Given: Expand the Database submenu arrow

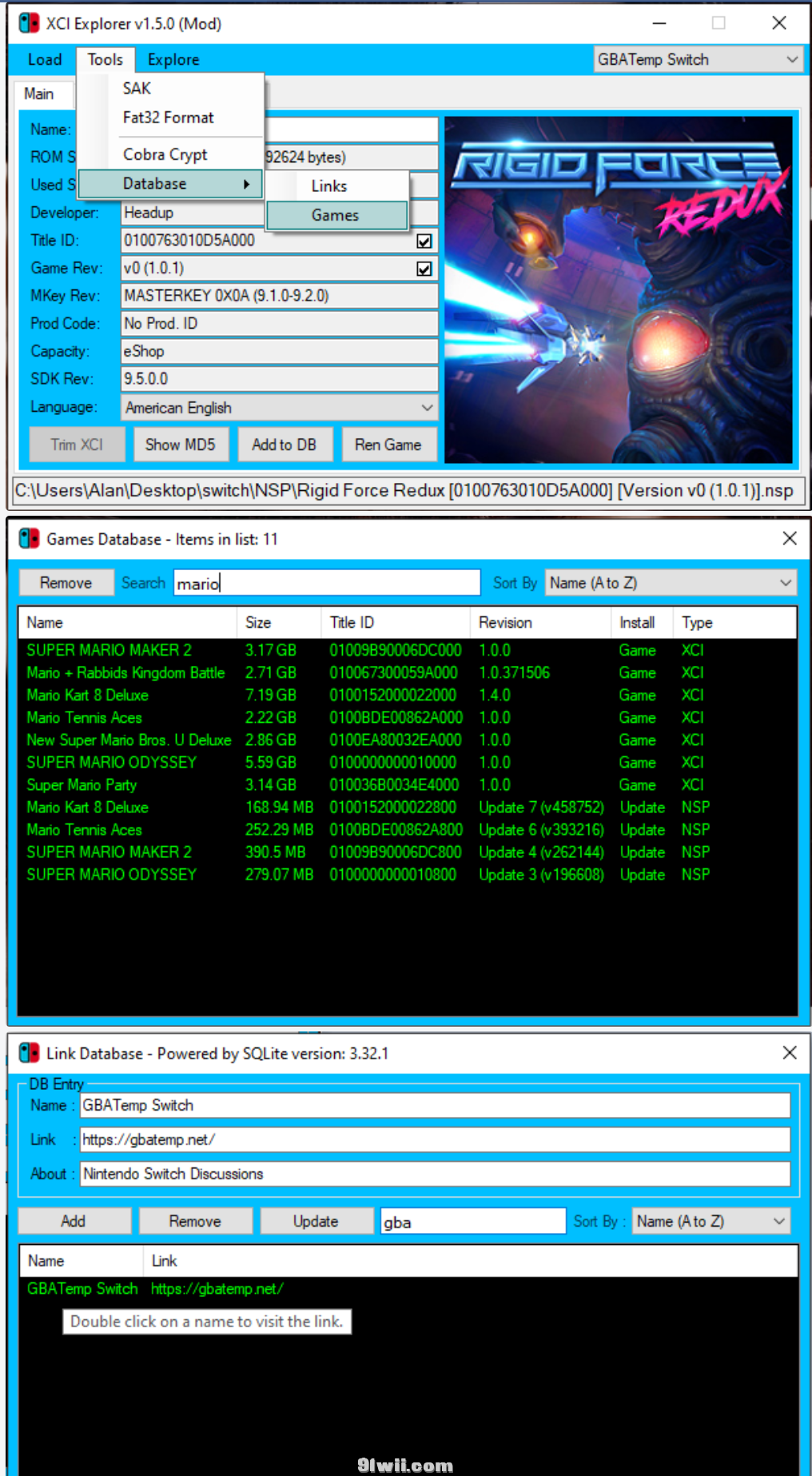Looking at the screenshot, I should (246, 184).
